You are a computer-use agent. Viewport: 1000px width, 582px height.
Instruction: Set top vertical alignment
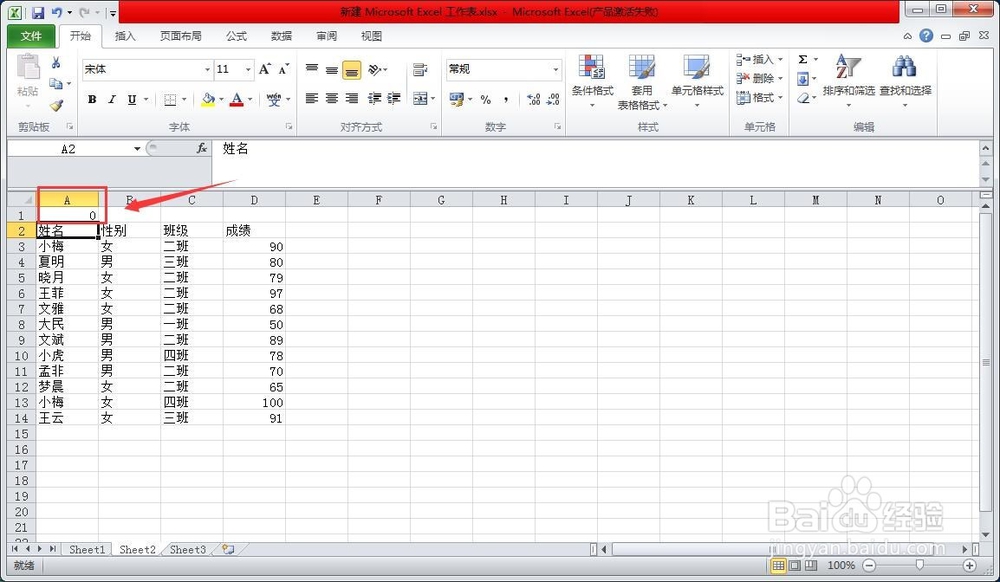pyautogui.click(x=312, y=69)
